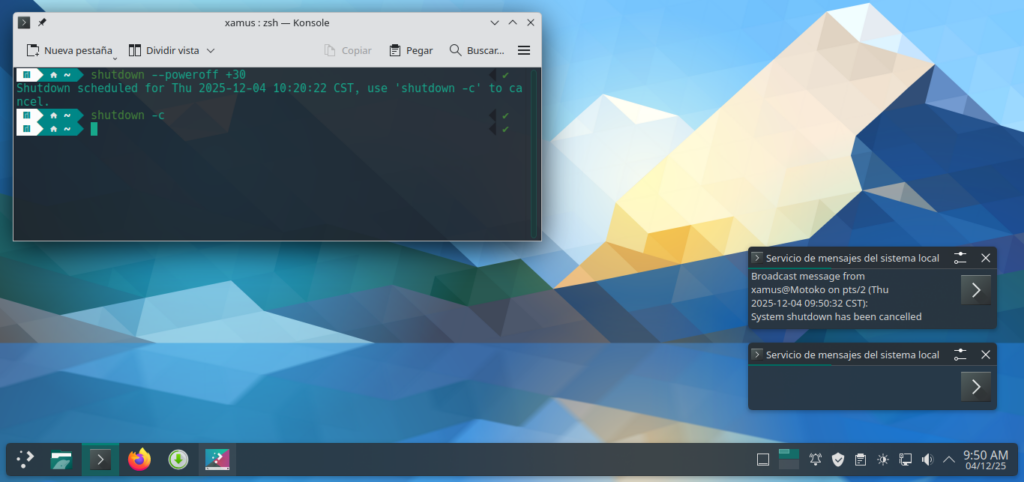The height and width of the screenshot is (482, 1024).
Task: Click Pegar to paste into the terminal
Action: [411, 50]
